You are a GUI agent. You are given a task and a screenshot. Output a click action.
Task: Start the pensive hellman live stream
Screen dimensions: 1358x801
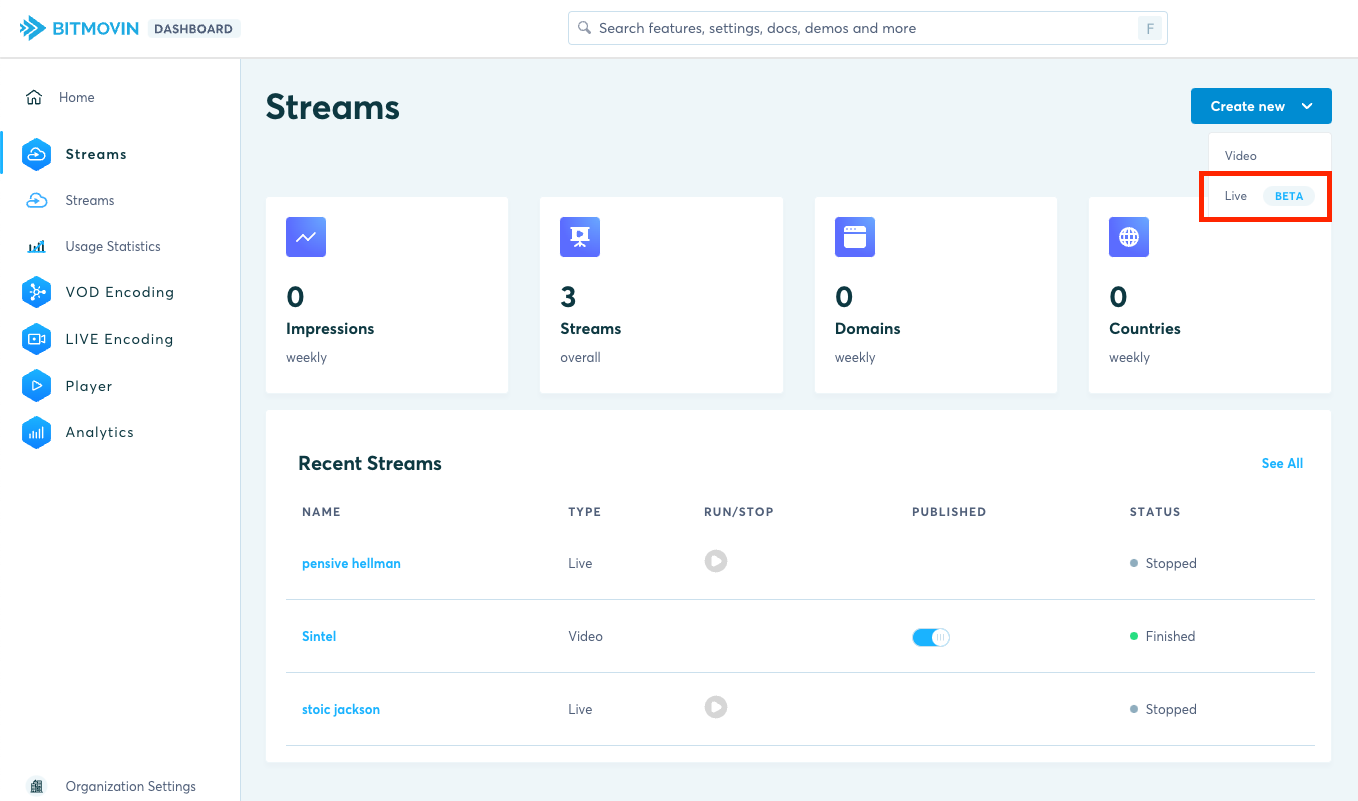(715, 561)
